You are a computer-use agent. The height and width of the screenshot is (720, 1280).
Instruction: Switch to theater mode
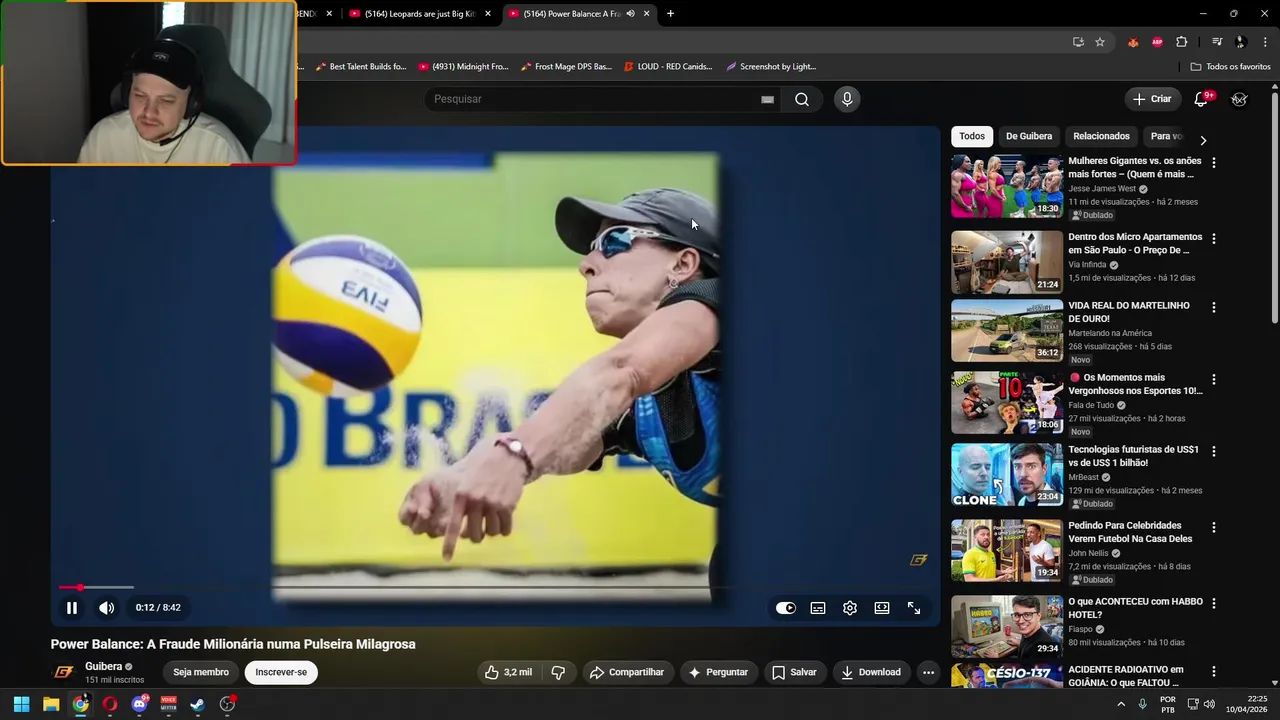coord(882,608)
